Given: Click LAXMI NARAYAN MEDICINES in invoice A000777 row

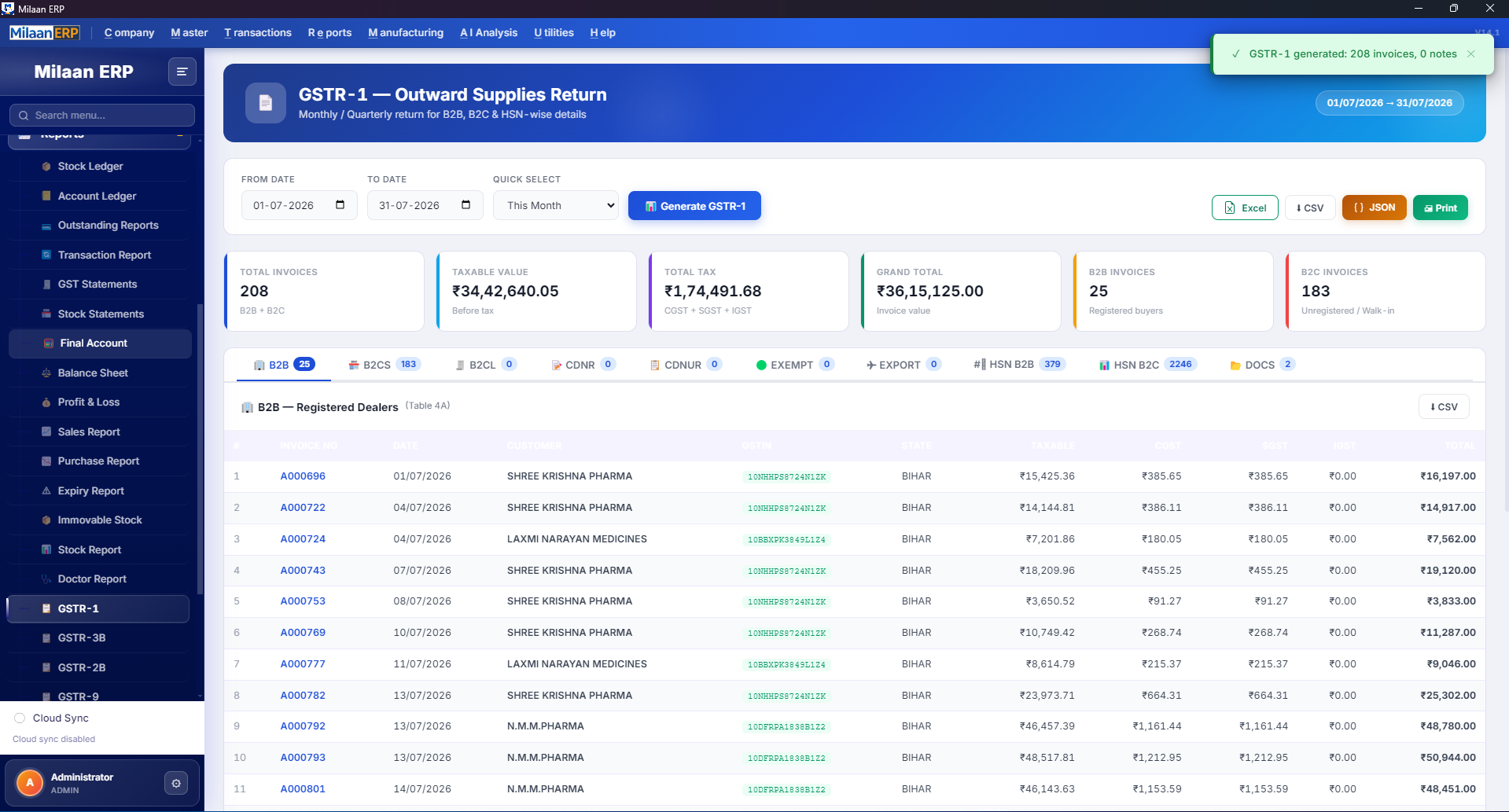Looking at the screenshot, I should [x=577, y=664].
